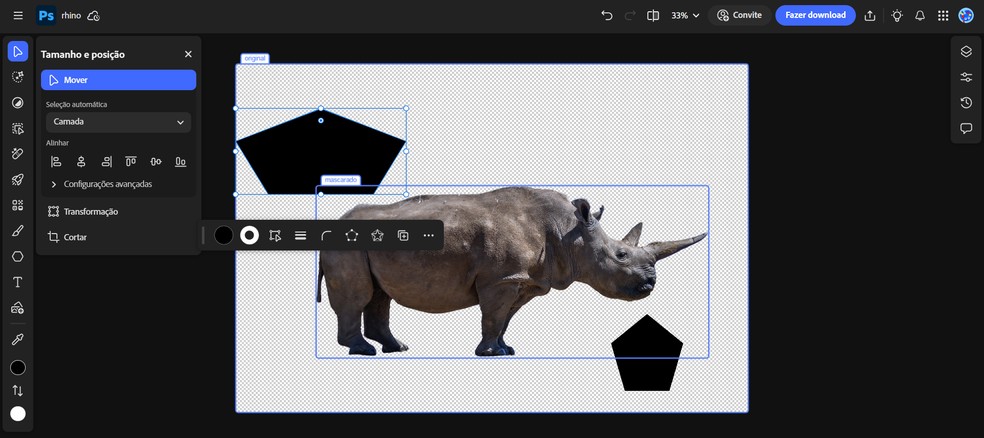The image size is (984, 438).
Task: Open the Layers panel icon
Action: (966, 52)
